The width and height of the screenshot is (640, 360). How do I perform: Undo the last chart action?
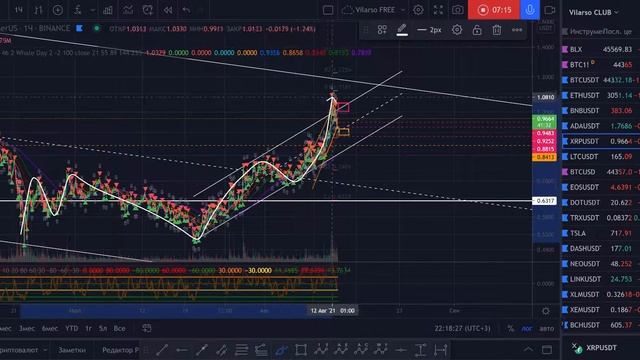coord(186,10)
